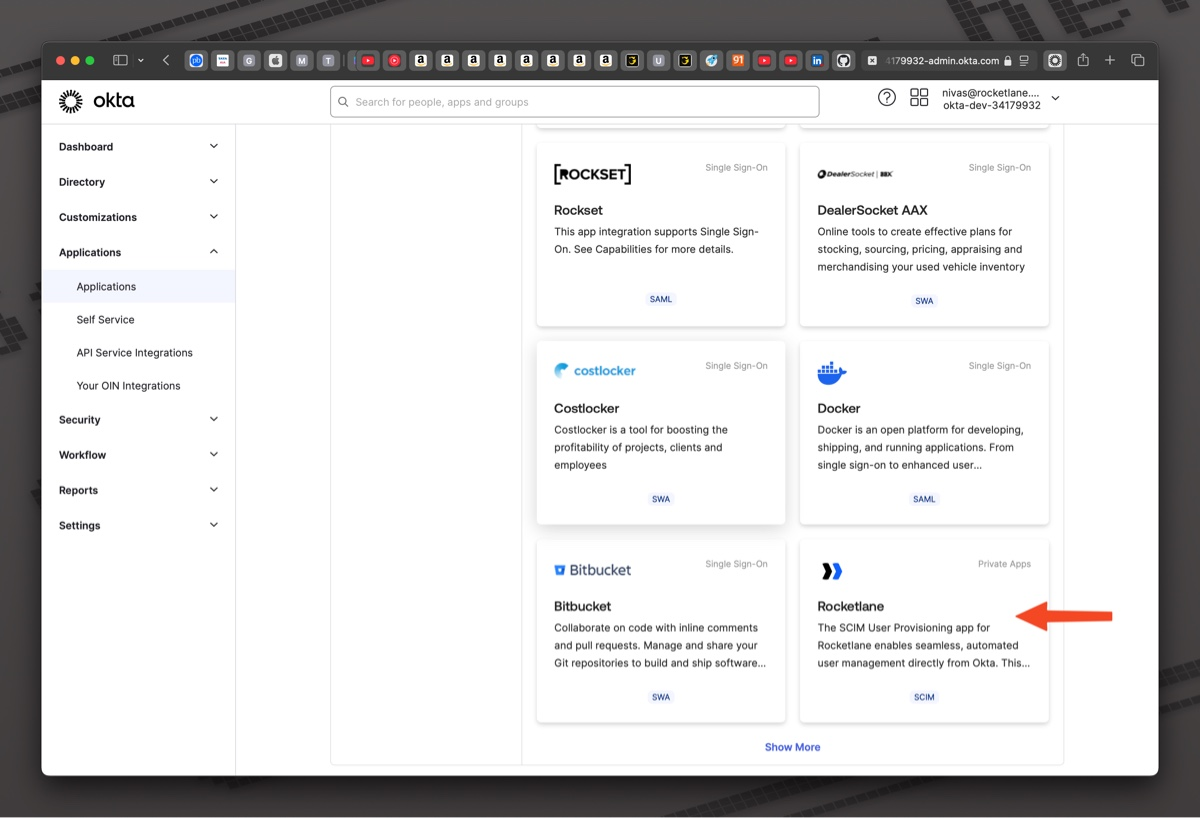Click the Rocketlane logo icon
Screen dimensions: 1200x818
point(832,571)
